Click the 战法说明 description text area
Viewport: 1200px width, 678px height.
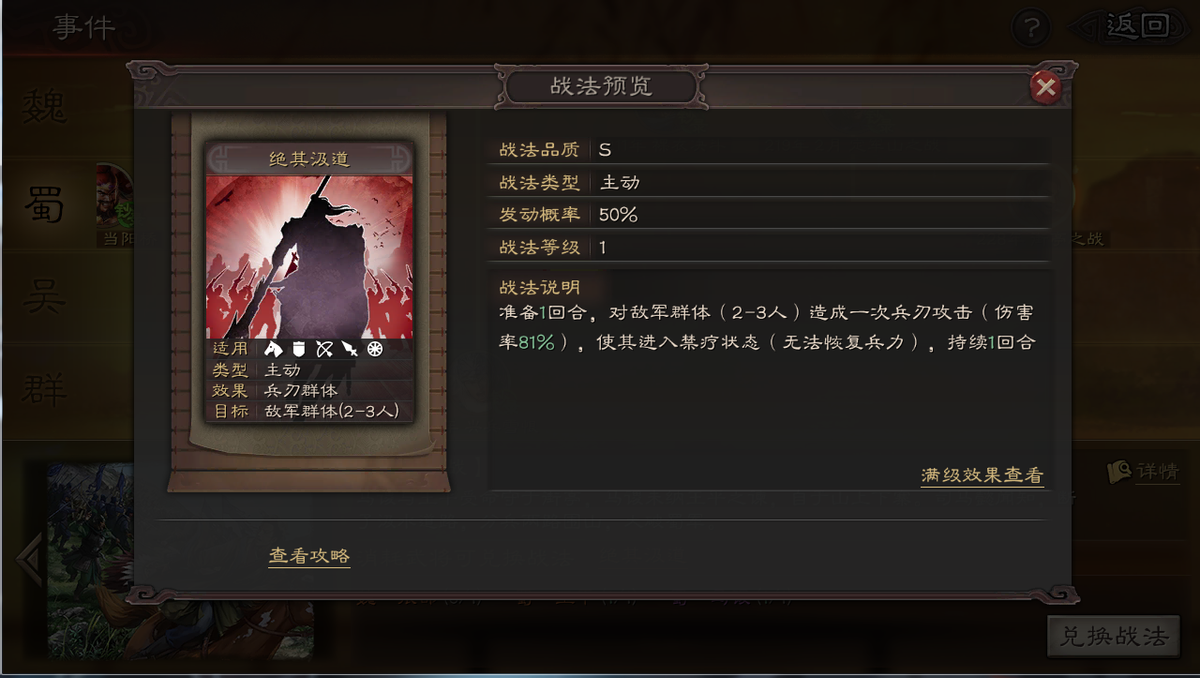tap(766, 327)
